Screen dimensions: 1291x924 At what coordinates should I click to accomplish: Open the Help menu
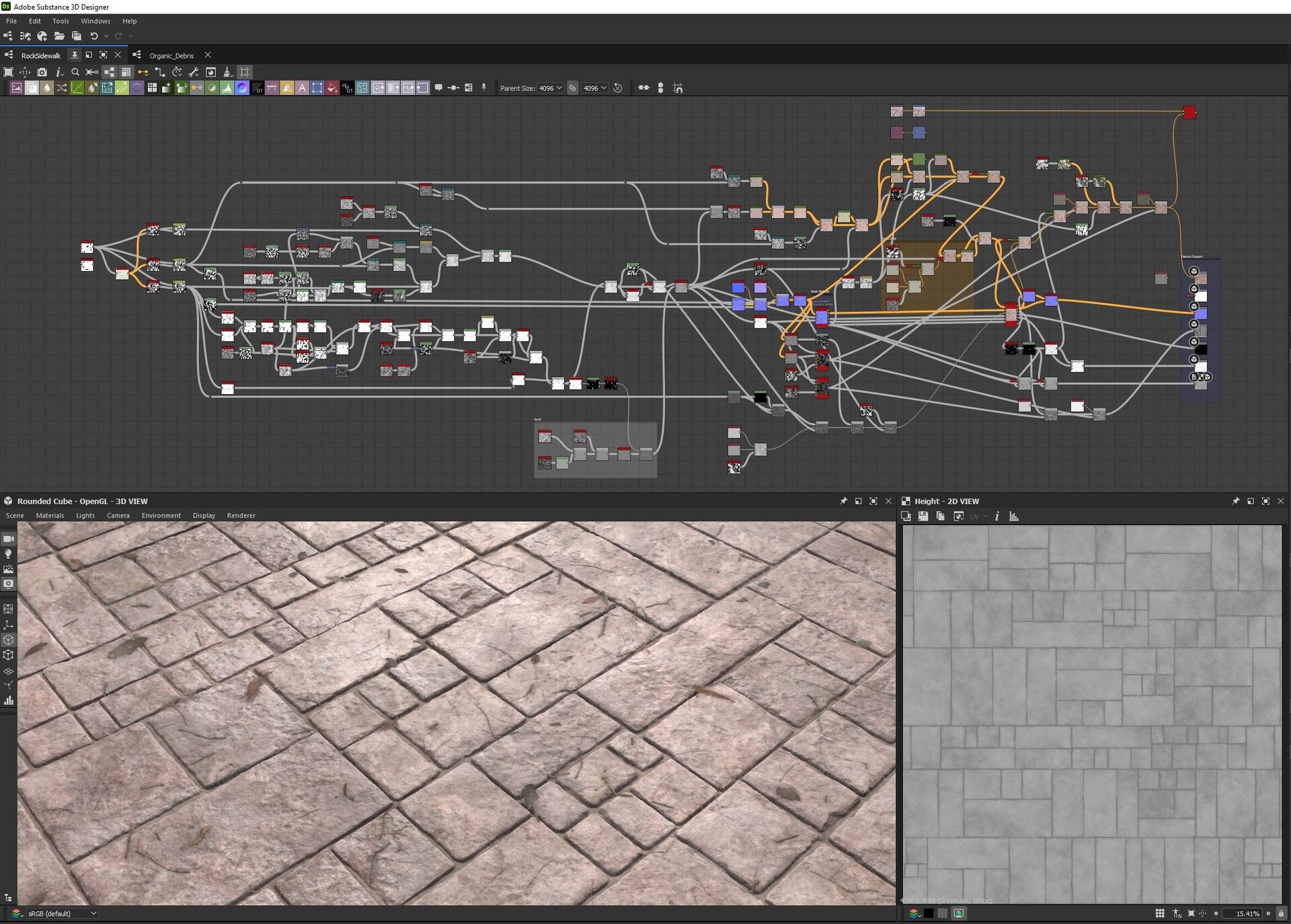129,21
